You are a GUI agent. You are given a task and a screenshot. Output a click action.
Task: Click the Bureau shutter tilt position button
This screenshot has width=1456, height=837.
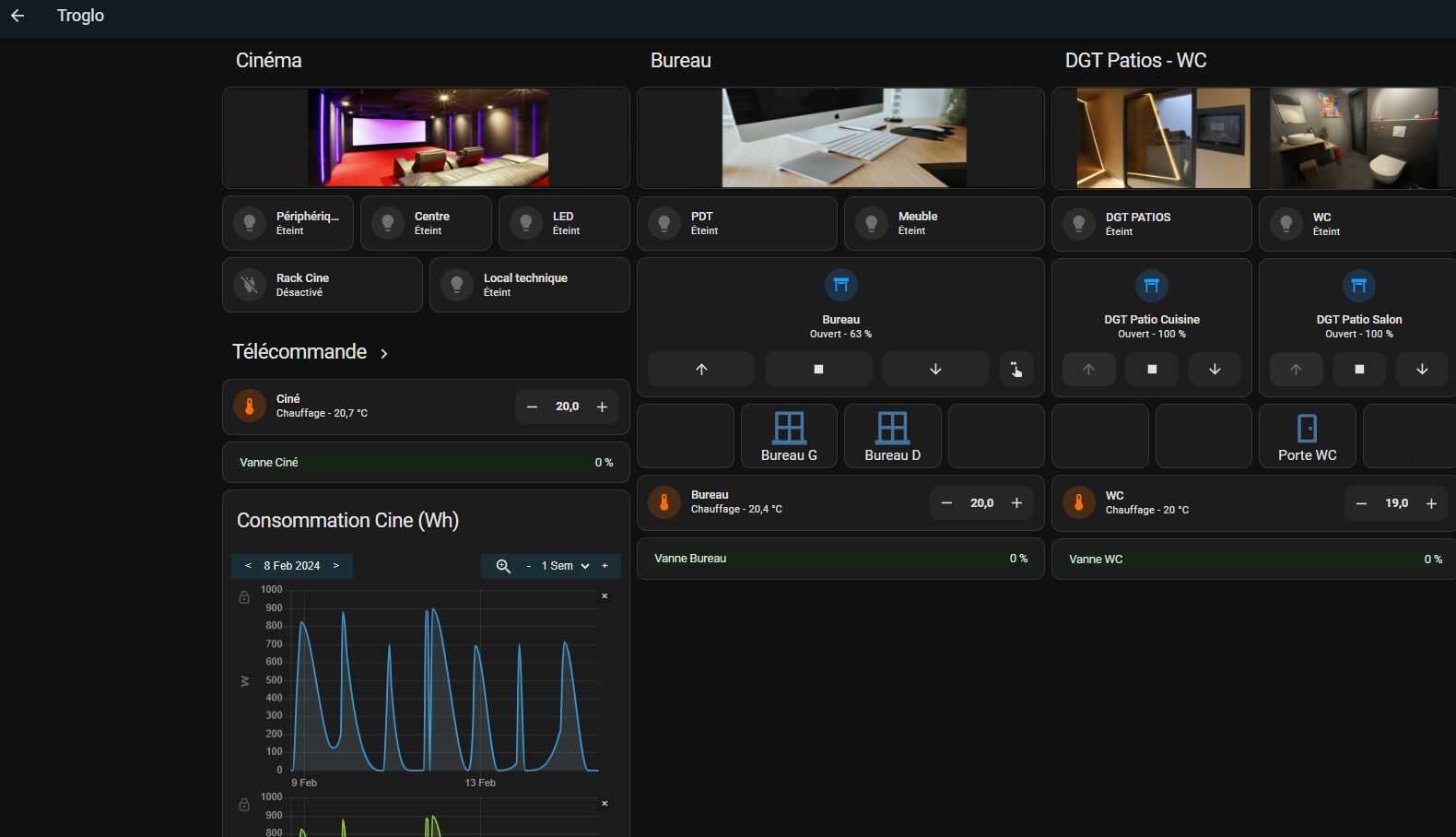pos(1016,369)
